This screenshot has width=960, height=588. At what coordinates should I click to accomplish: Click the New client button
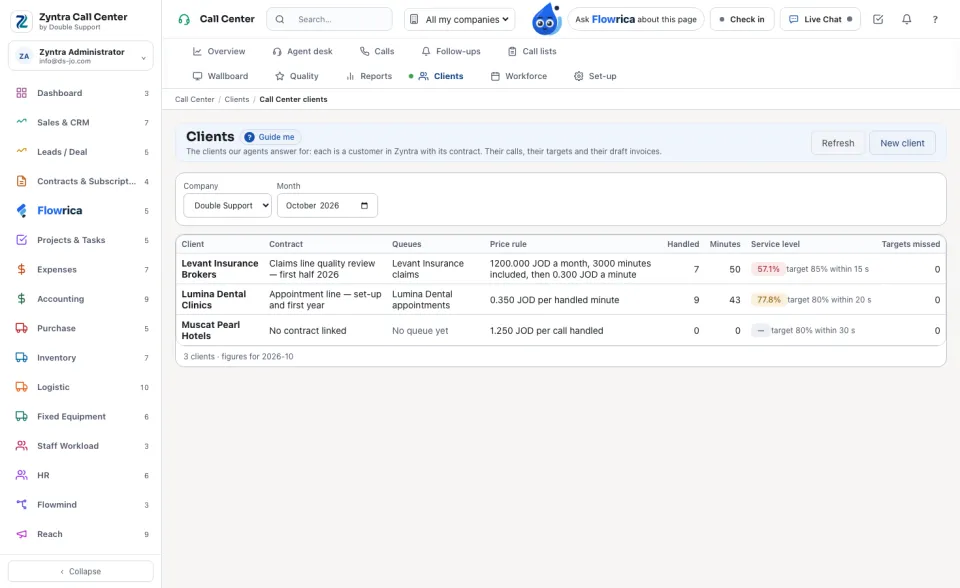coord(902,143)
